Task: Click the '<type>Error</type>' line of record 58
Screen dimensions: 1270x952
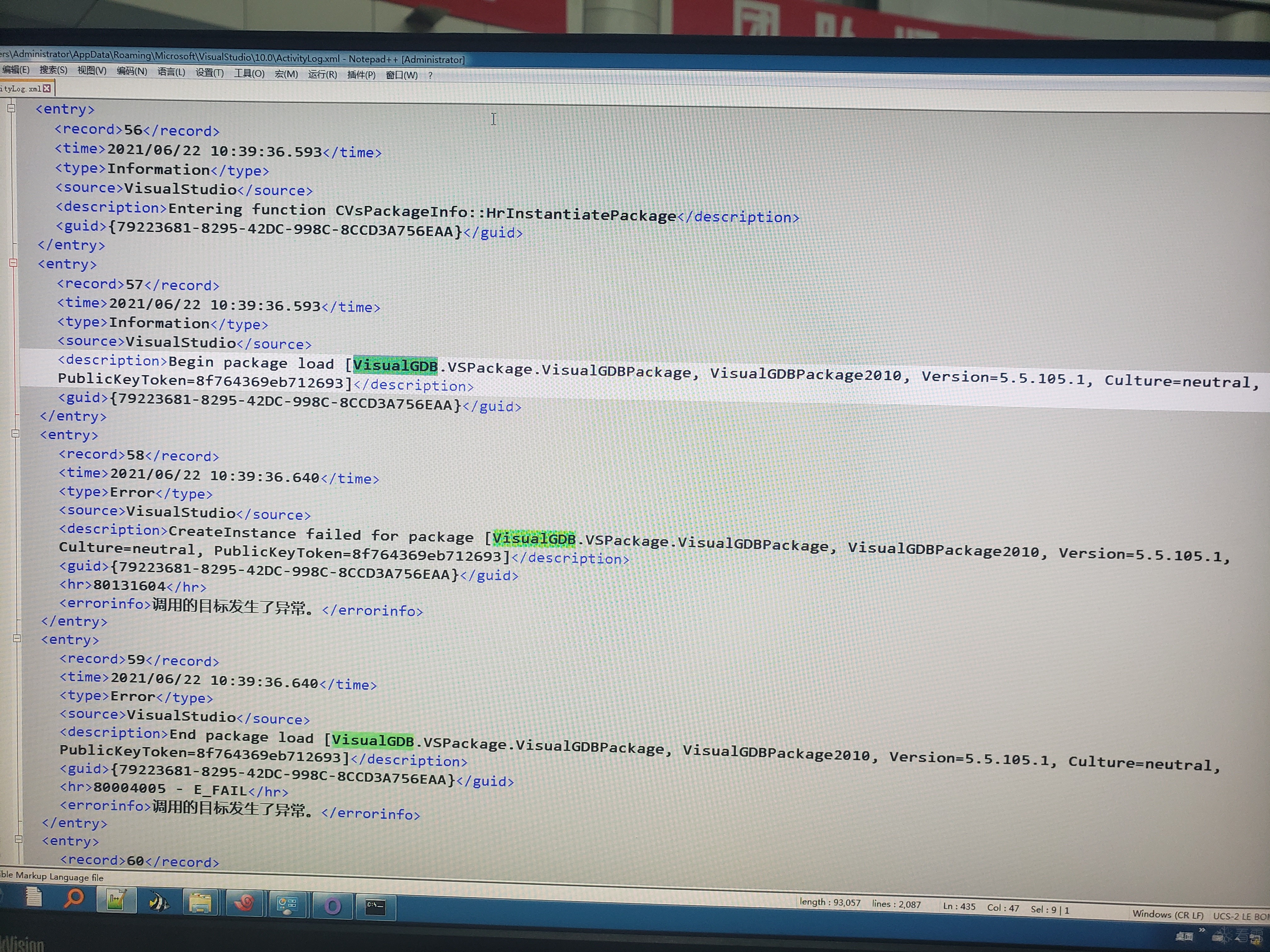Action: click(136, 493)
